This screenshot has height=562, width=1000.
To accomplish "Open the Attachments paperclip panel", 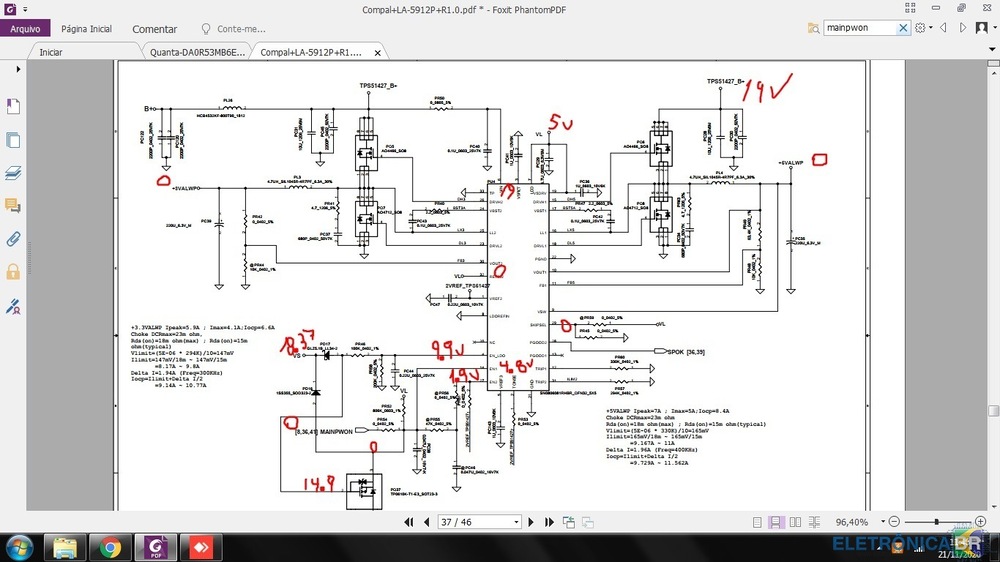I will pos(14,238).
